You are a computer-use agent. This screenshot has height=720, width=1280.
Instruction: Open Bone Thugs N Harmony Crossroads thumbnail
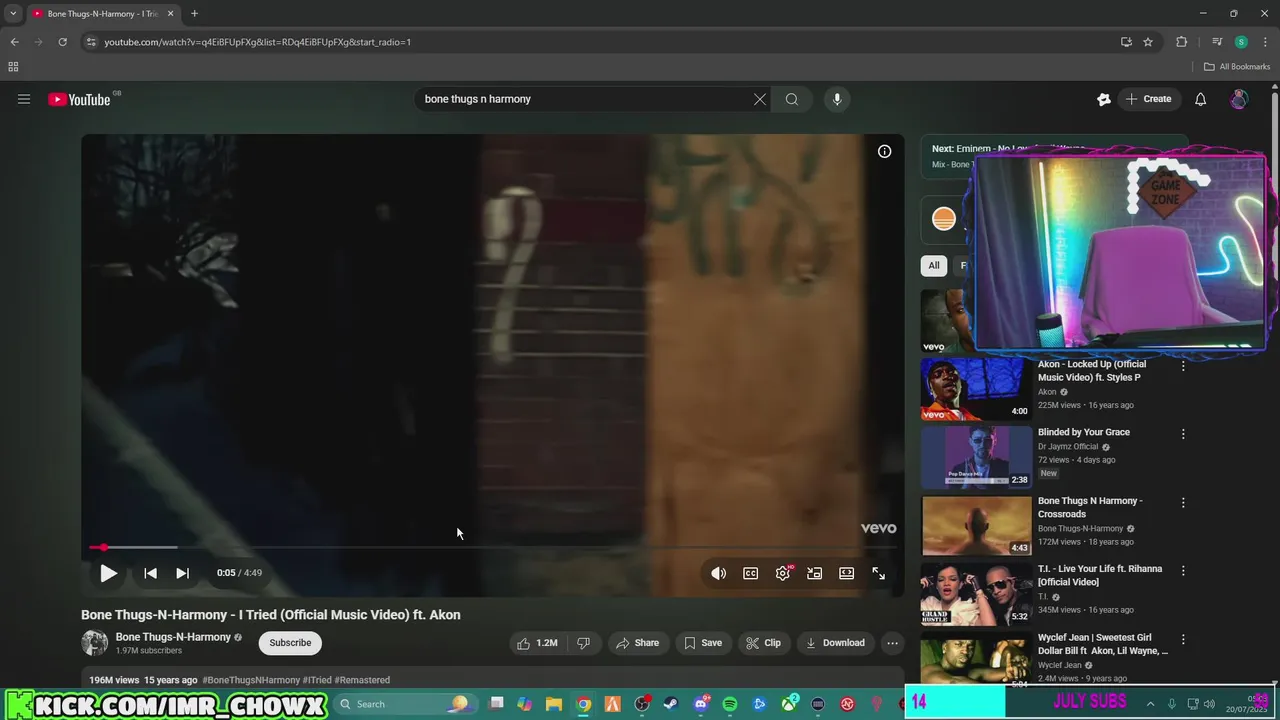[x=976, y=525]
